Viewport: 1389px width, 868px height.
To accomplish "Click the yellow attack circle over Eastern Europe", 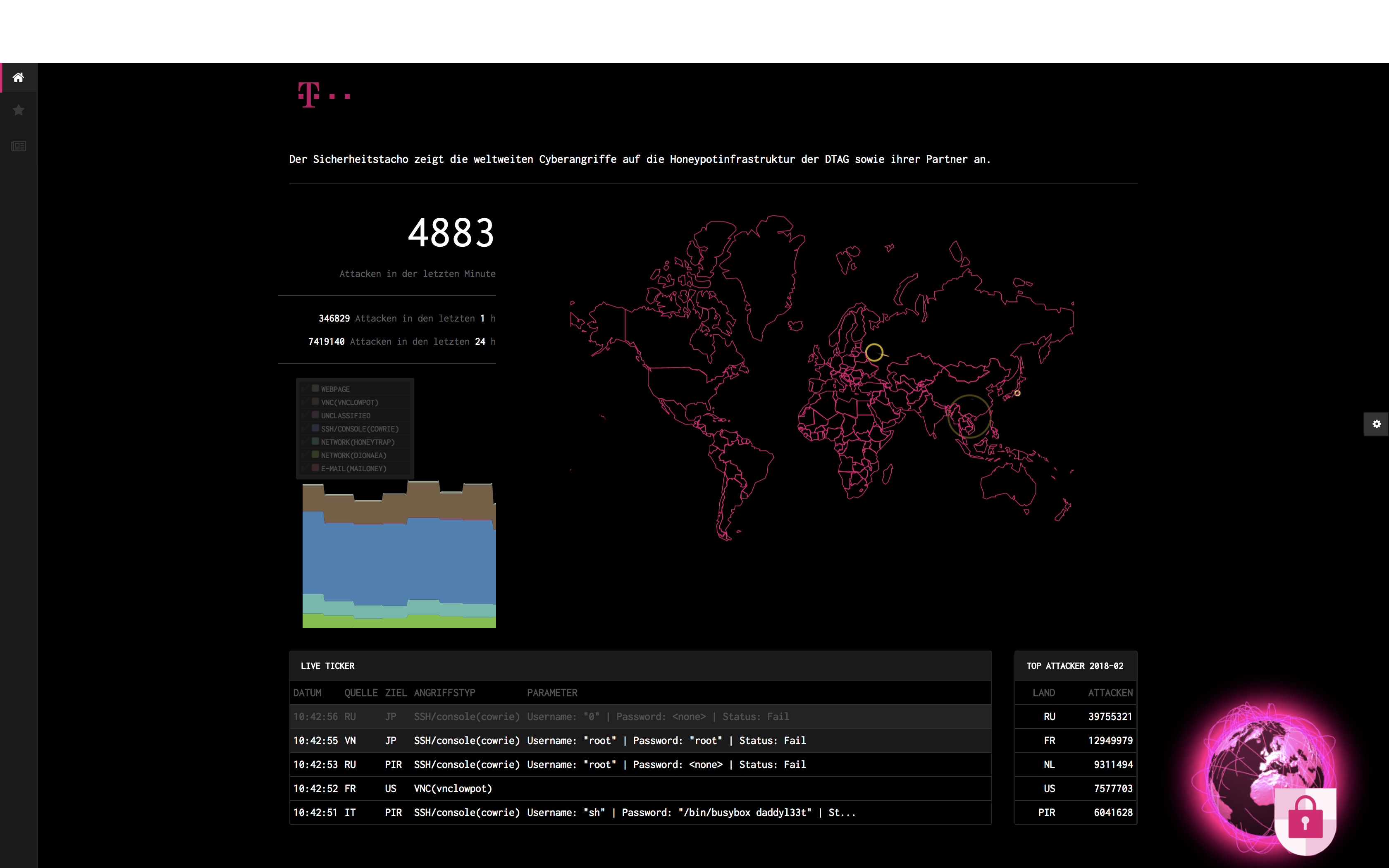I will (874, 352).
